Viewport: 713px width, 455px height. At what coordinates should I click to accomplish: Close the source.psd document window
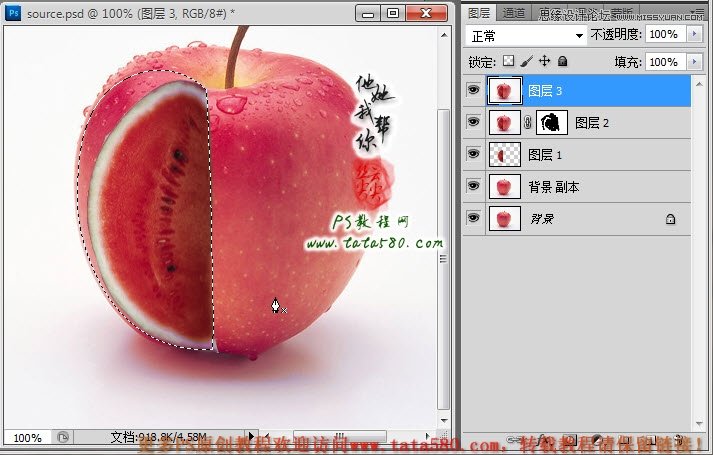[x=426, y=13]
